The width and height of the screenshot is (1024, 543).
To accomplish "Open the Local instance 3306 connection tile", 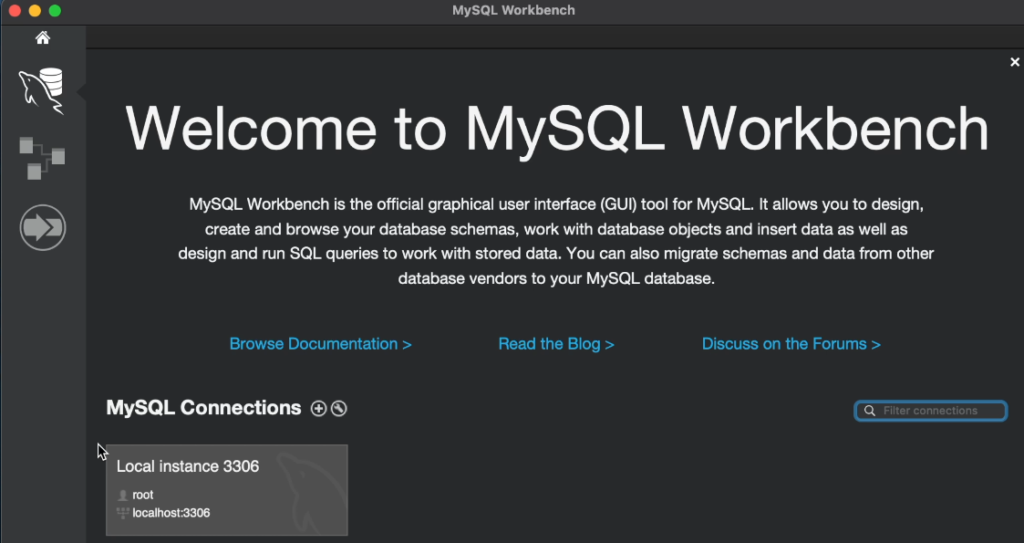I will [x=227, y=490].
